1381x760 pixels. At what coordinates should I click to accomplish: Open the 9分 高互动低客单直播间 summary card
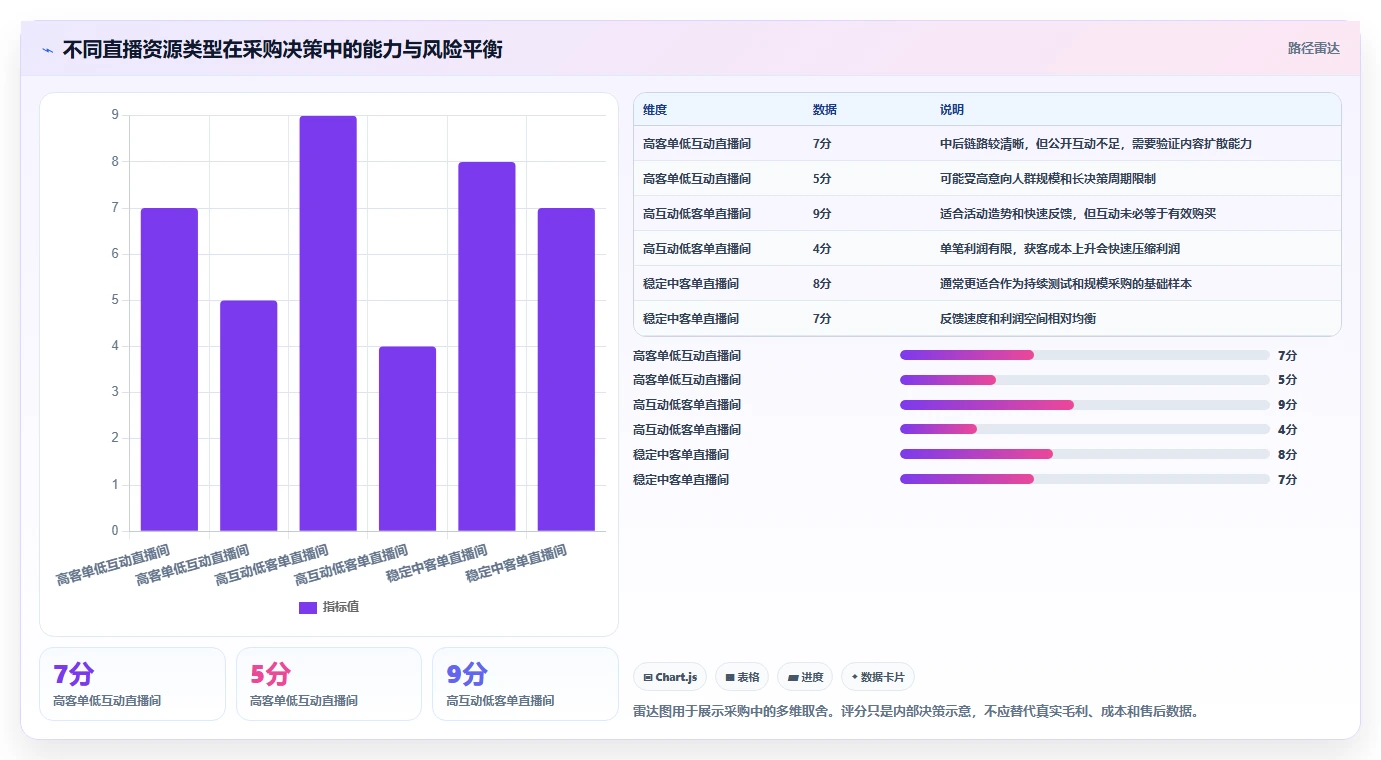click(525, 684)
